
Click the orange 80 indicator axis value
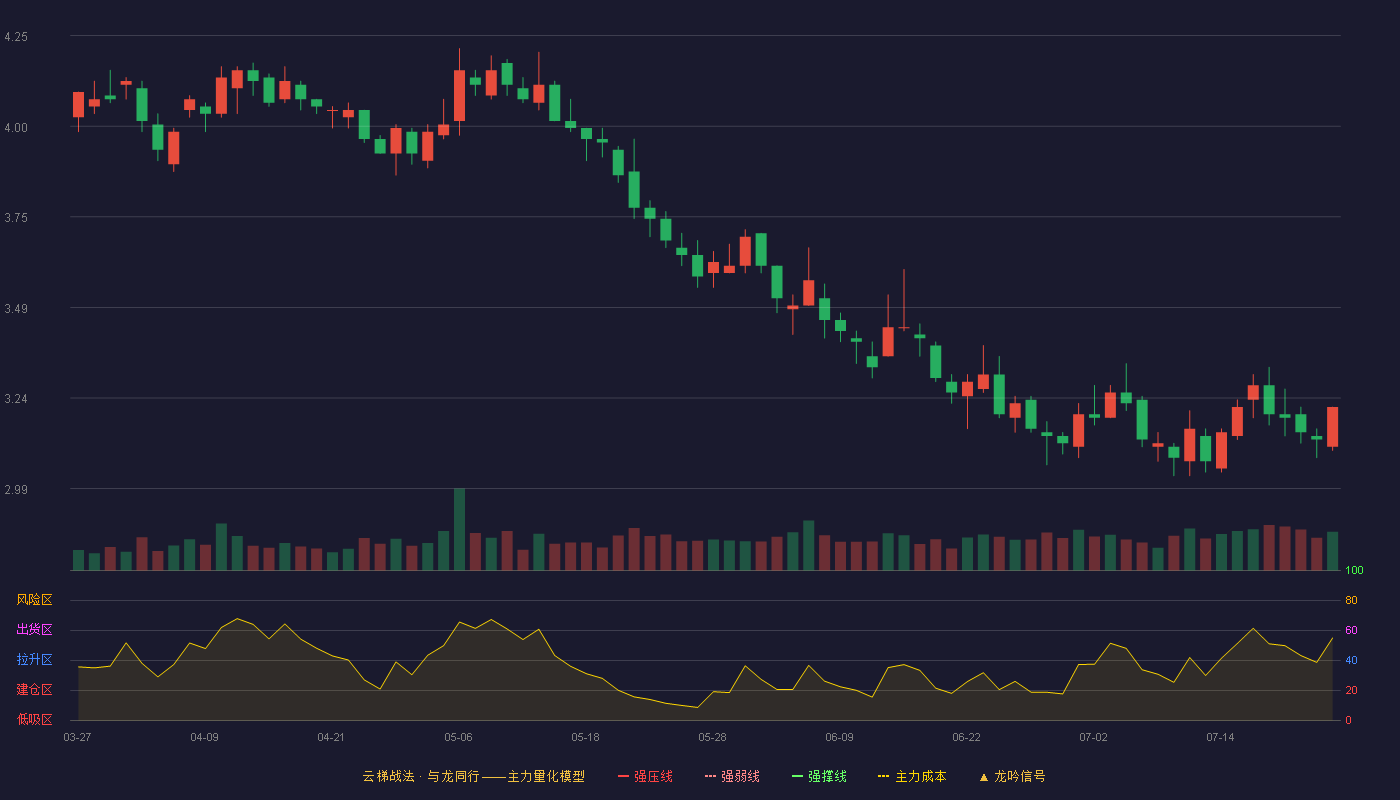pyautogui.click(x=1351, y=600)
